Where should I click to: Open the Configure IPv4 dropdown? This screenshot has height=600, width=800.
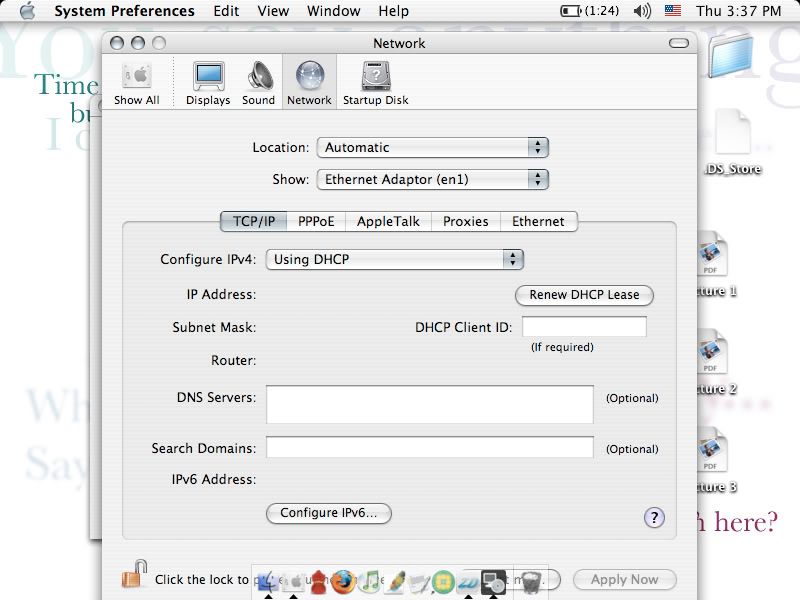click(395, 259)
